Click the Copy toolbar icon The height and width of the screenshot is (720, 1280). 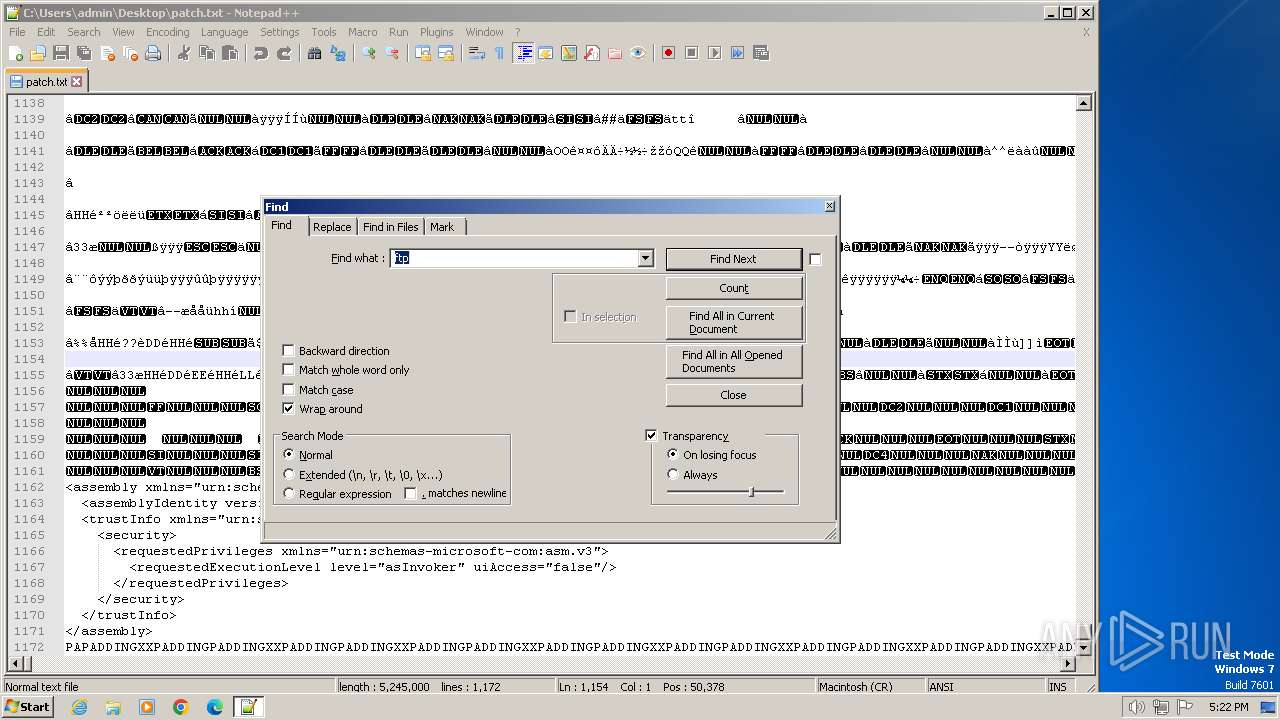point(206,53)
